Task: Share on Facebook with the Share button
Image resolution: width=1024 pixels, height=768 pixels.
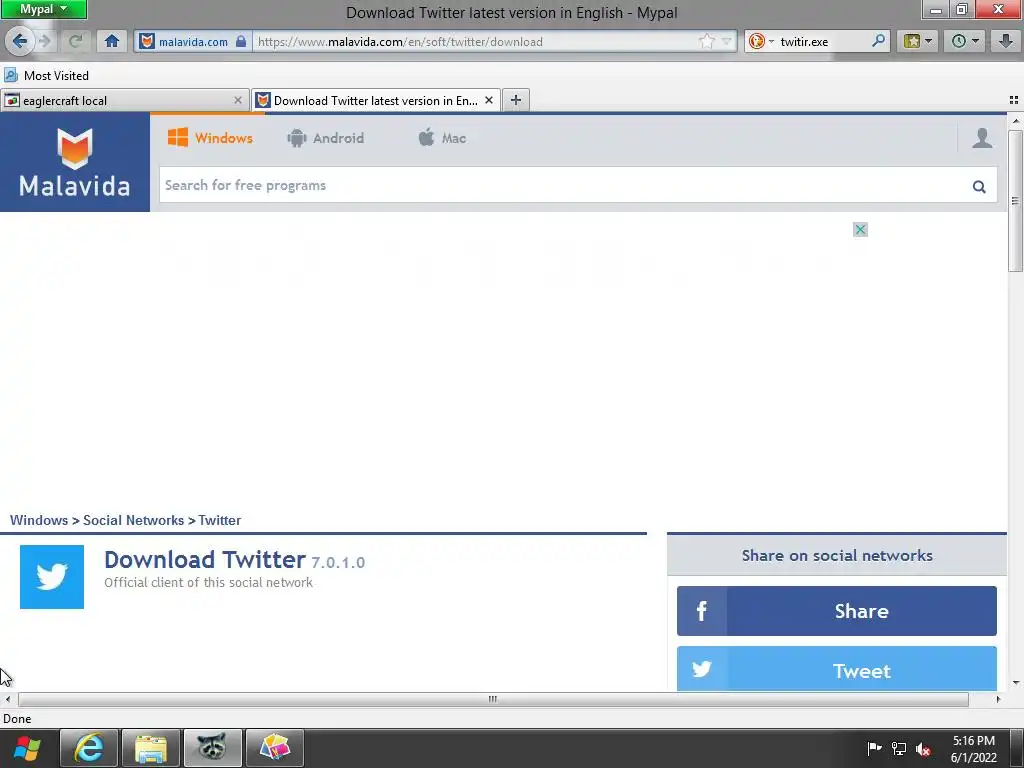Action: point(837,611)
